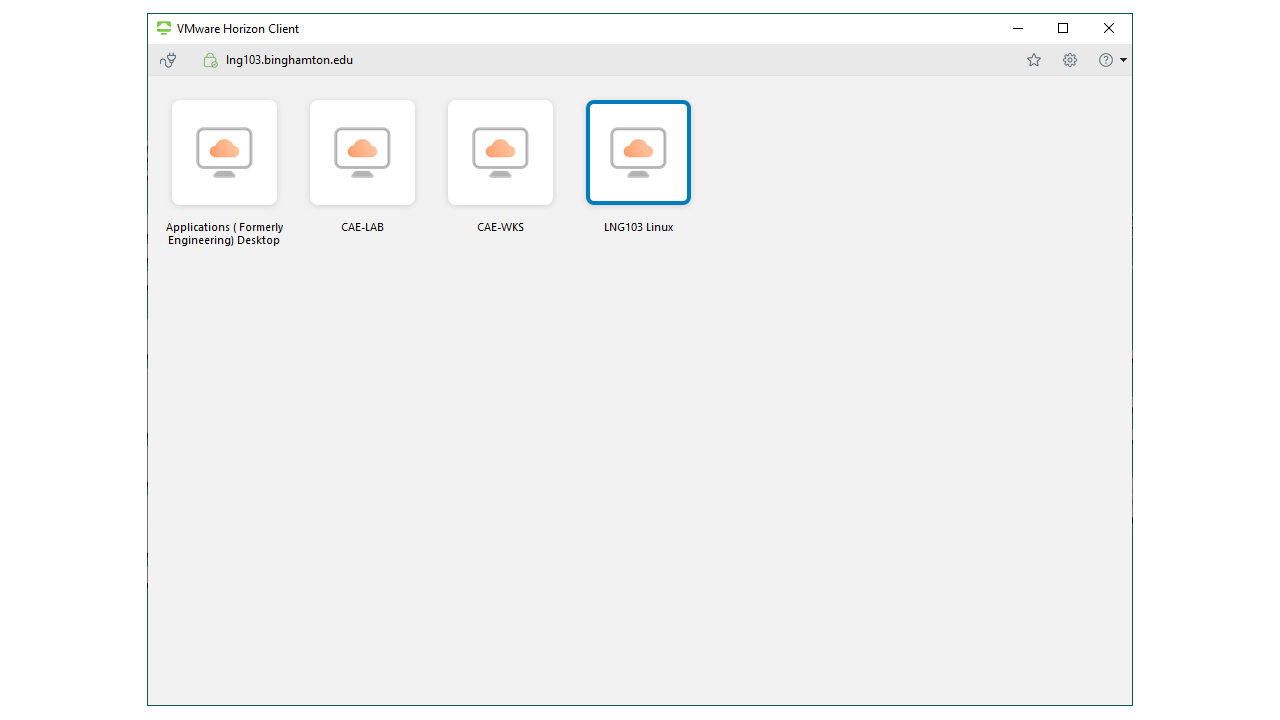Expand the help dropdown arrow
Image resolution: width=1280 pixels, height=720 pixels.
pos(1124,60)
